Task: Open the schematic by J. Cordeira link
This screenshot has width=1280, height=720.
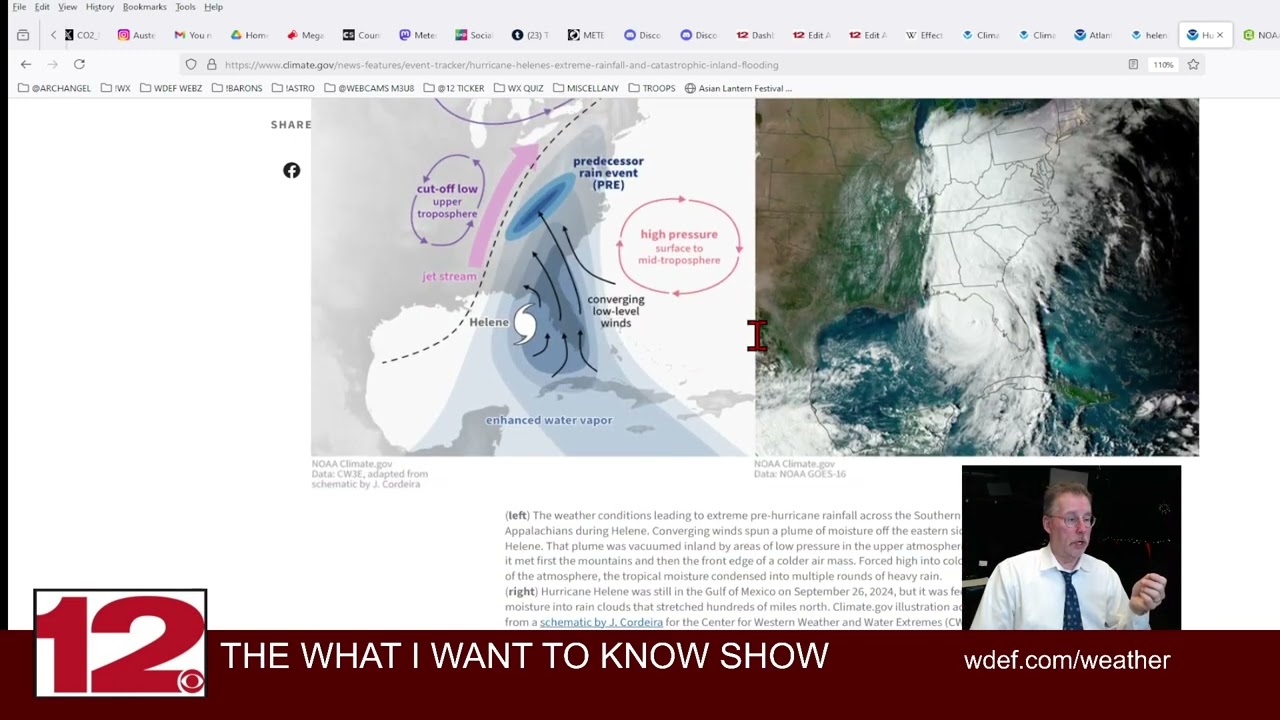Action: (601, 622)
